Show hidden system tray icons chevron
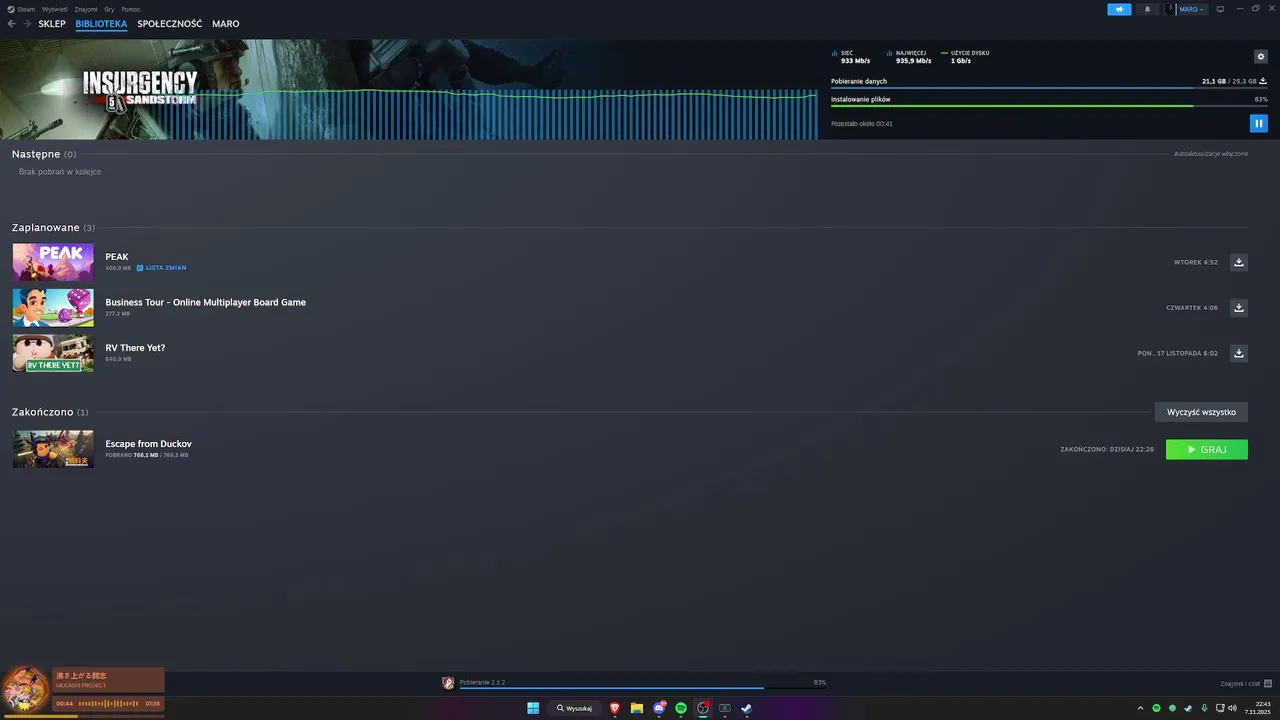 tap(1141, 708)
